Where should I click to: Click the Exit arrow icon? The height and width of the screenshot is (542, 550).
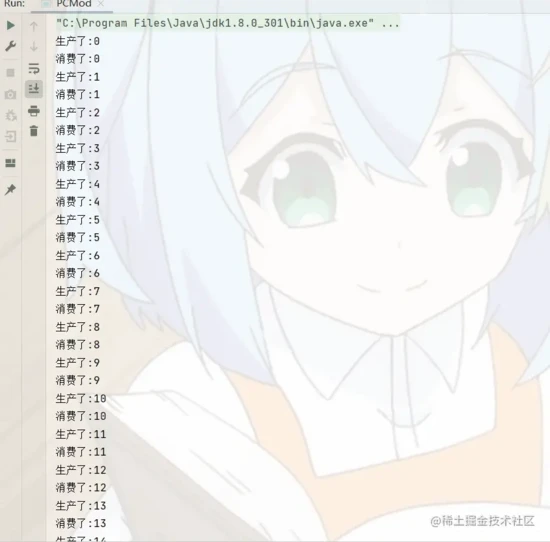click(x=11, y=136)
